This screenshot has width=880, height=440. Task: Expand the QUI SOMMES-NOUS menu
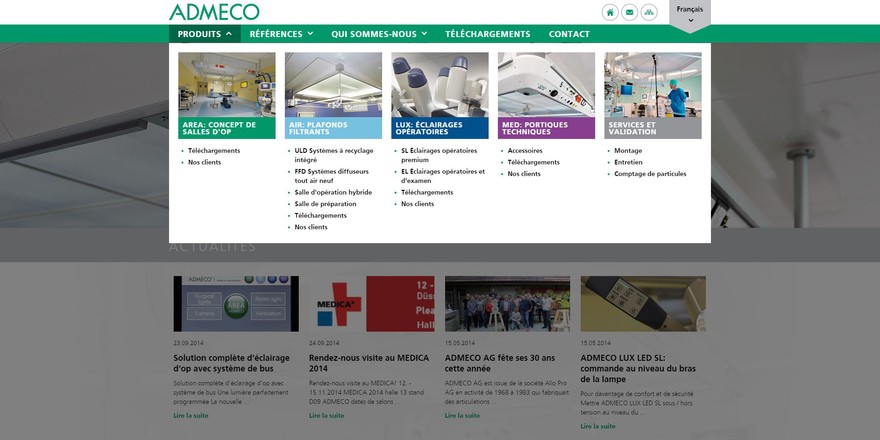[x=379, y=34]
